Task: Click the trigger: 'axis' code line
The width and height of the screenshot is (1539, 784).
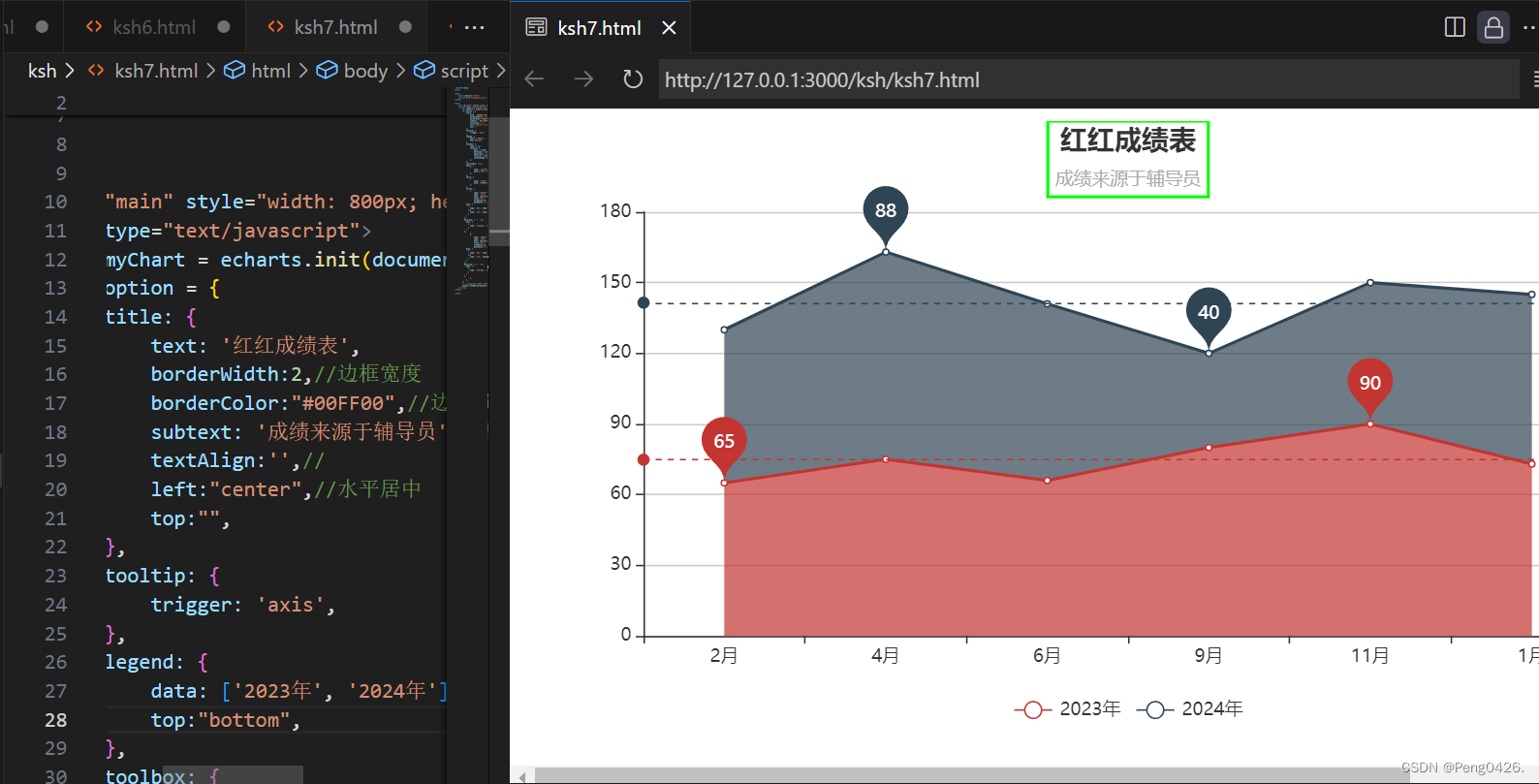Action: click(242, 605)
